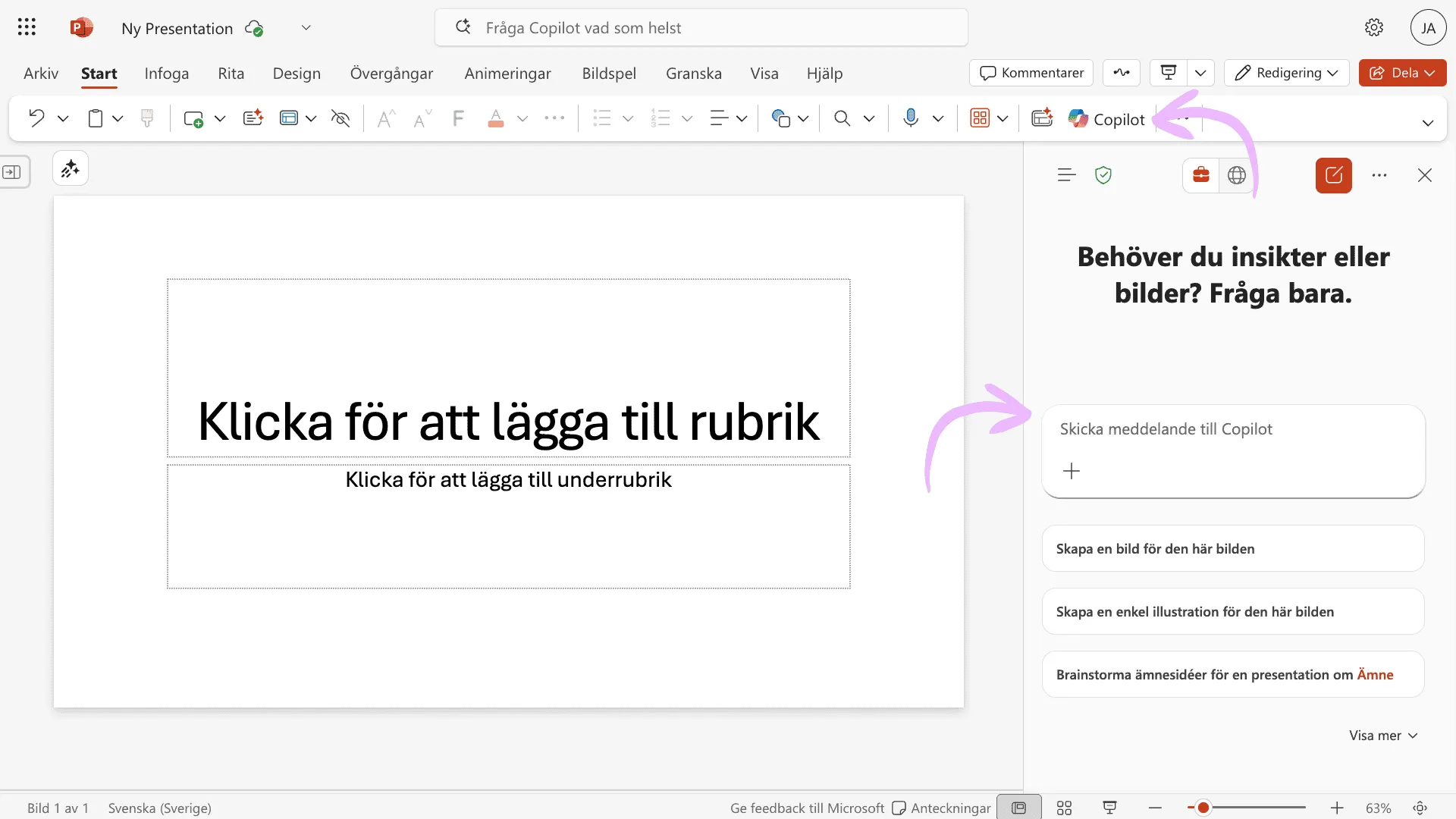Open the JA account avatar
Viewport: 1456px width, 819px height.
point(1429,28)
